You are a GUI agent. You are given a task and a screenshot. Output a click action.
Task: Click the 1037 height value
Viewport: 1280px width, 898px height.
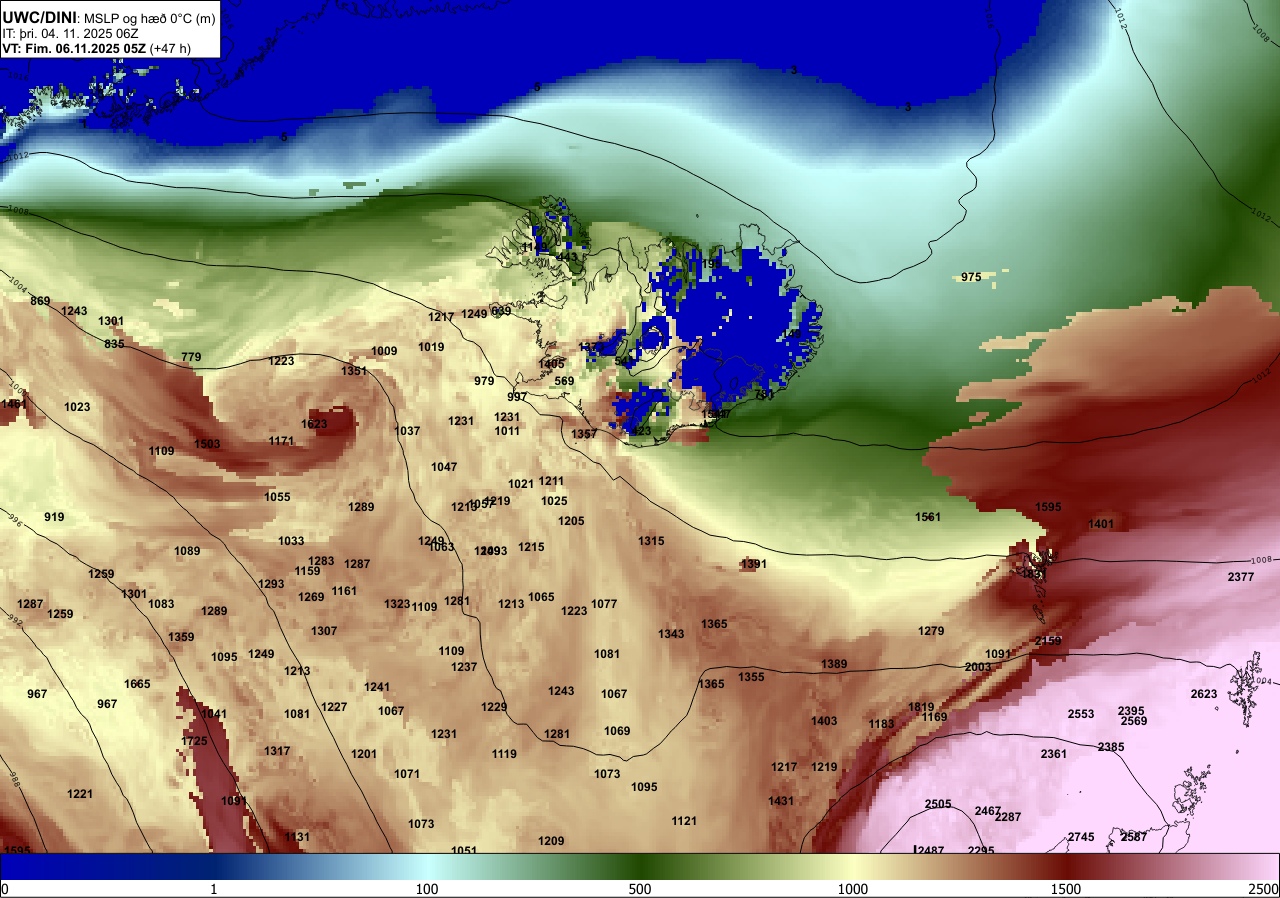[407, 431]
